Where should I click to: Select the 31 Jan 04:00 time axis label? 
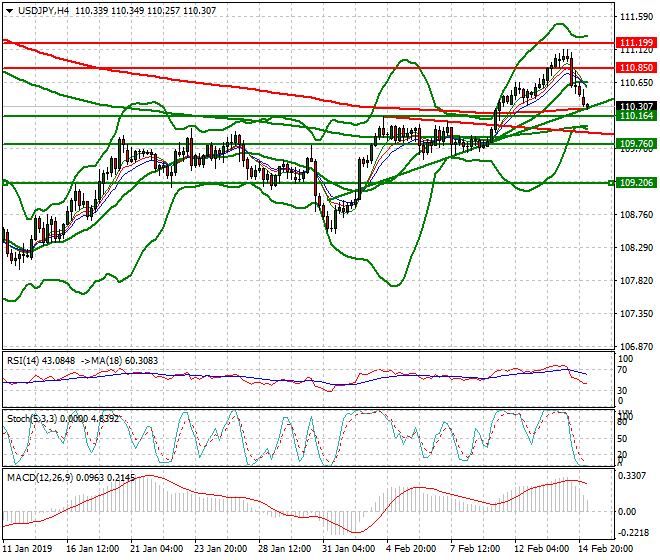coord(349,549)
